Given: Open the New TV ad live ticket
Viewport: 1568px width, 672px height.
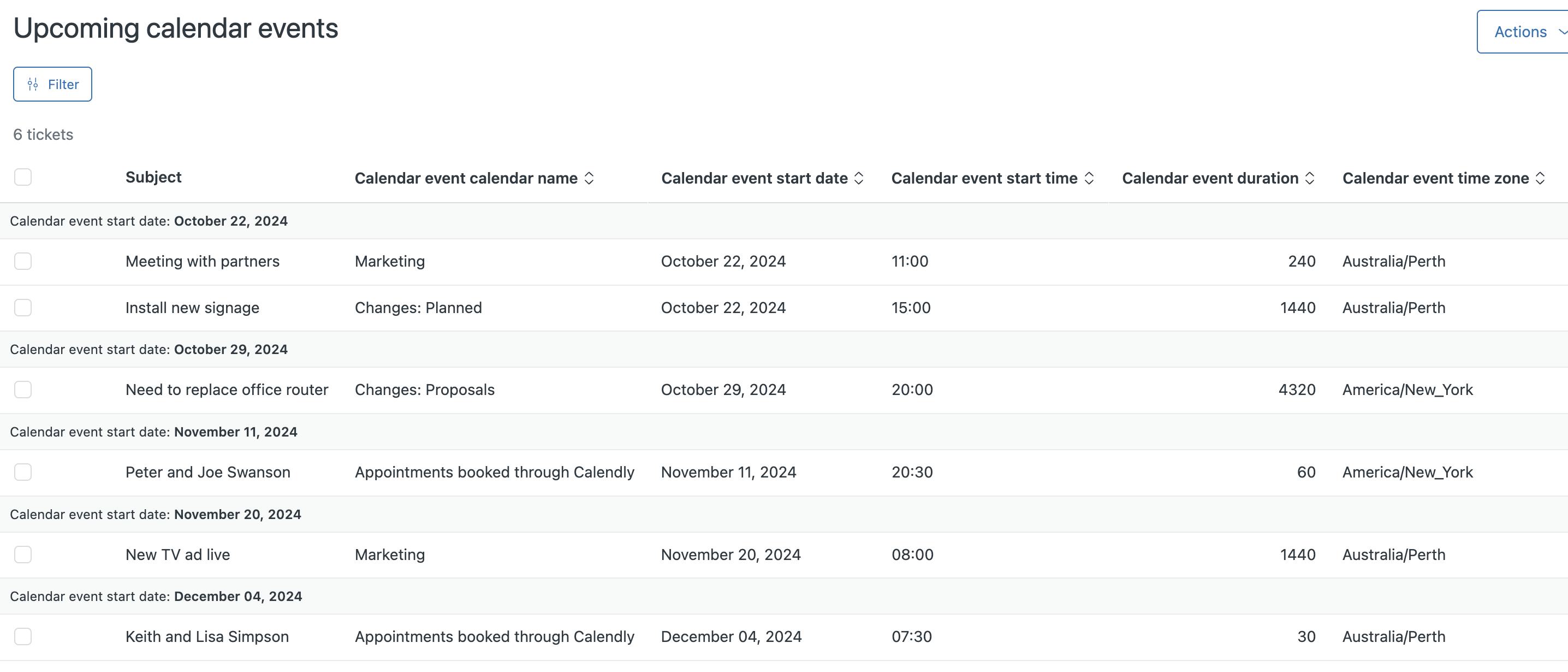Looking at the screenshot, I should pyautogui.click(x=178, y=555).
